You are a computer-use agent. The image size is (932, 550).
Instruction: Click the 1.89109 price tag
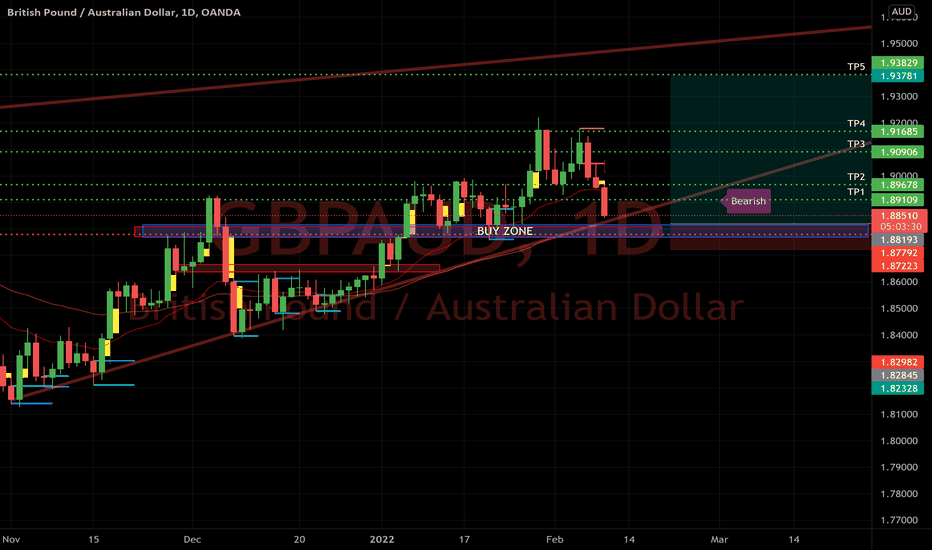[x=898, y=200]
